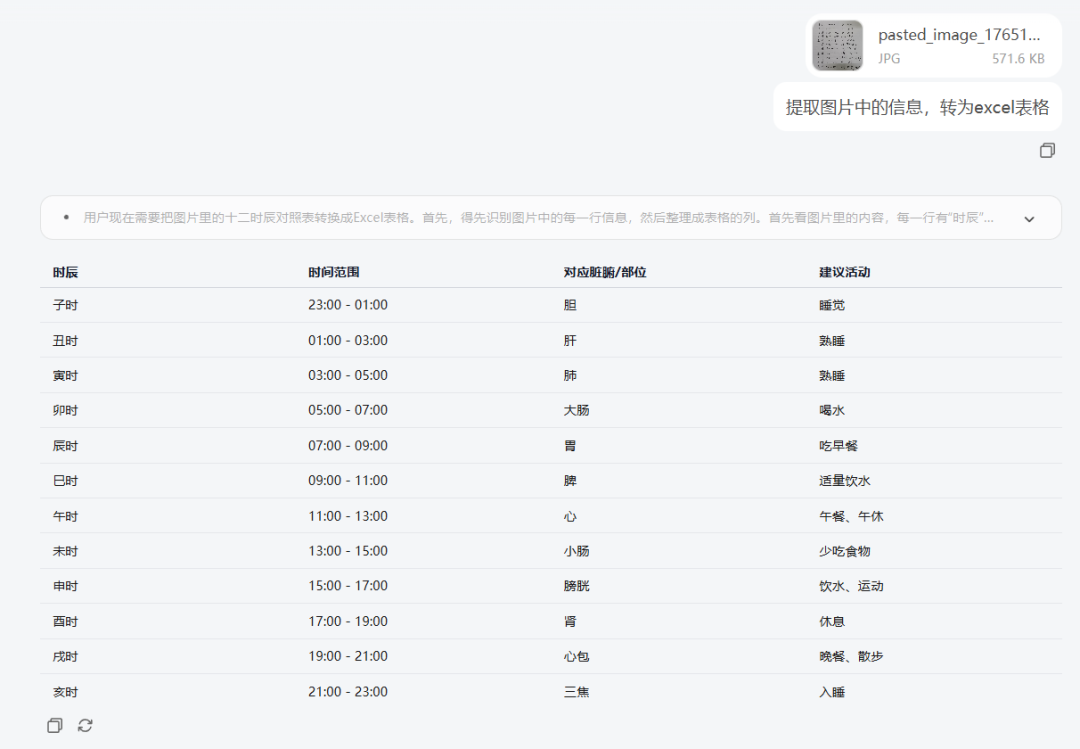Collapse the AI reasoning summary chevron
Screen dimensions: 1080x749
1029,217
